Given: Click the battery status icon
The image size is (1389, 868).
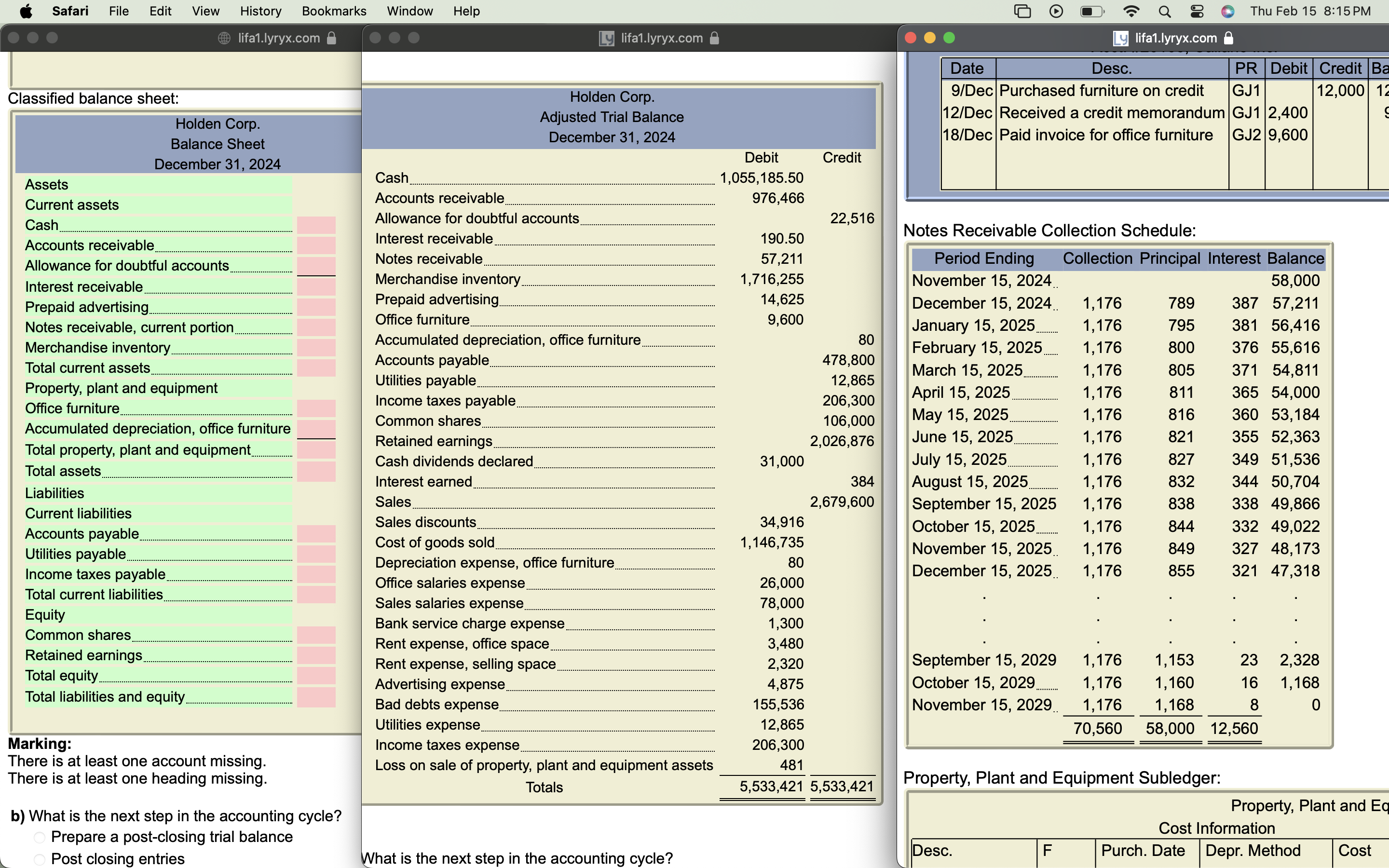Looking at the screenshot, I should click(1092, 12).
